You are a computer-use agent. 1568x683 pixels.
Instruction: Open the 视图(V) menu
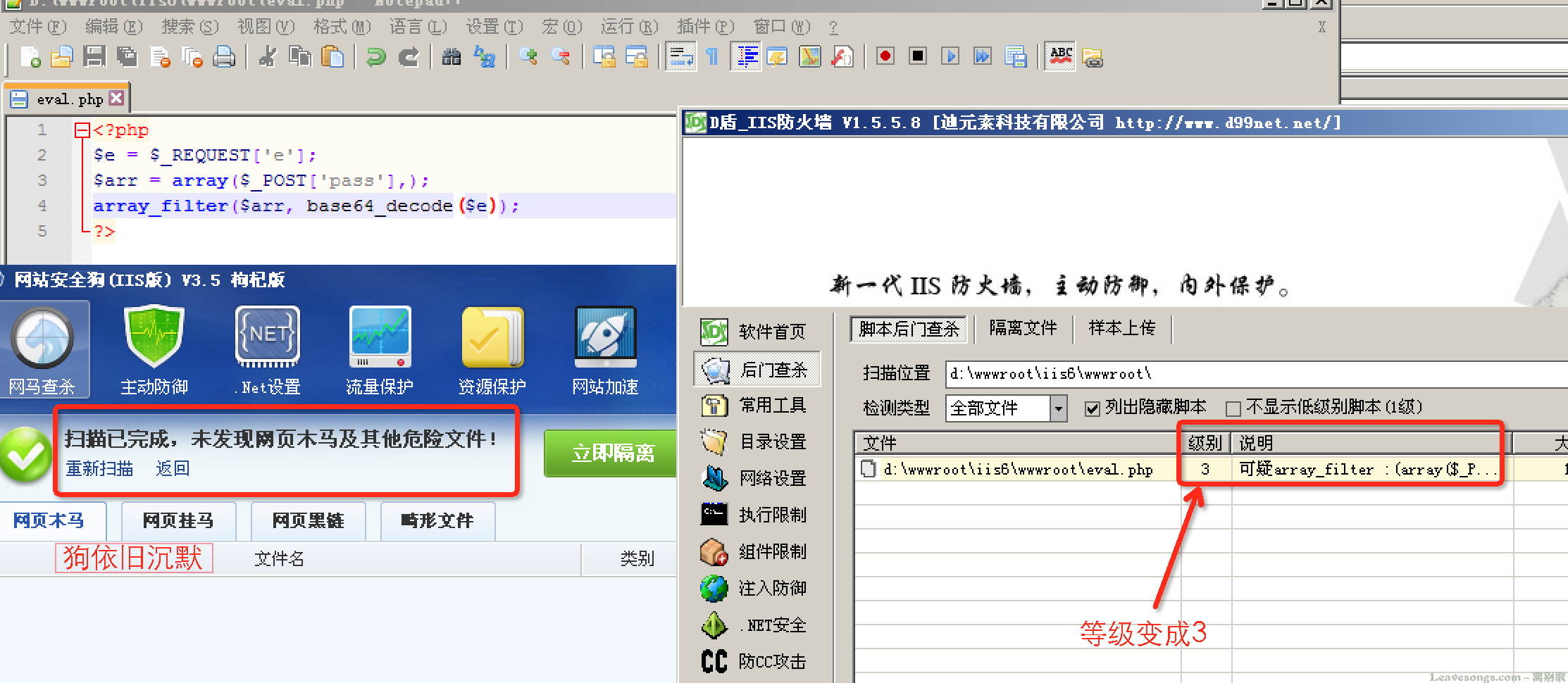266,27
